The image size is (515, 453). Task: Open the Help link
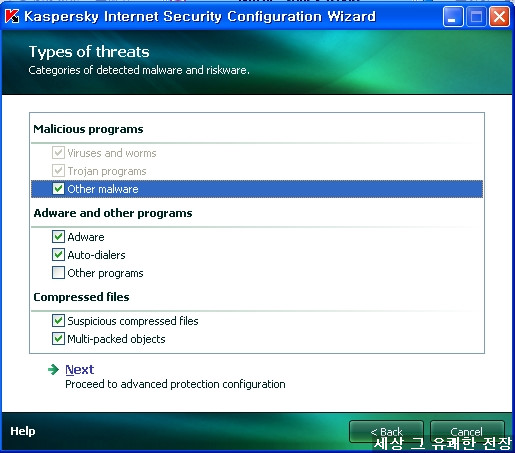tap(23, 431)
